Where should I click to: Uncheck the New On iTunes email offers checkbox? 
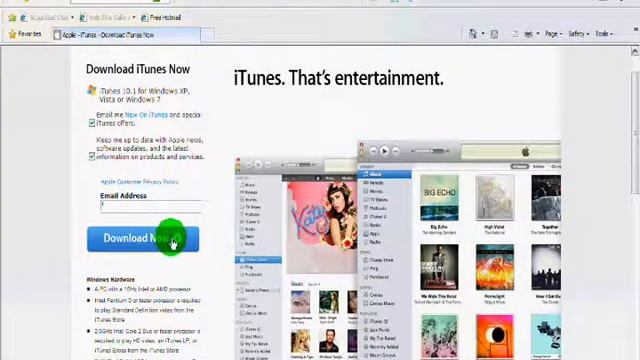pos(92,123)
